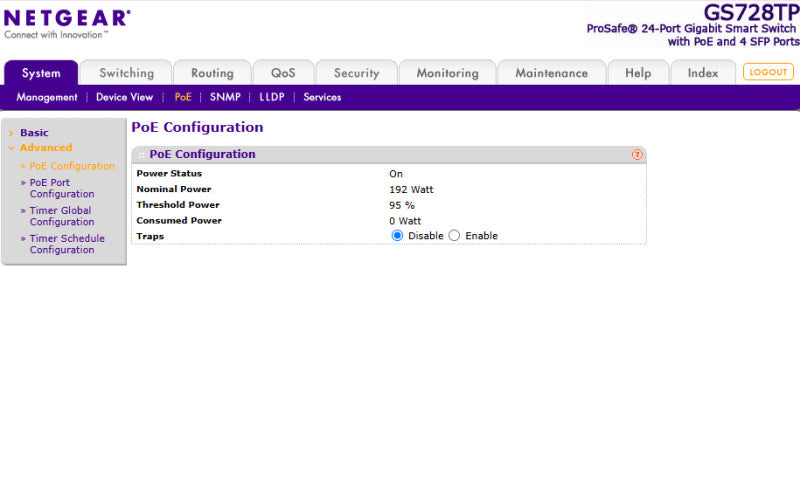The height and width of the screenshot is (482, 800).
Task: Open the LLDP submenu
Action: (271, 97)
